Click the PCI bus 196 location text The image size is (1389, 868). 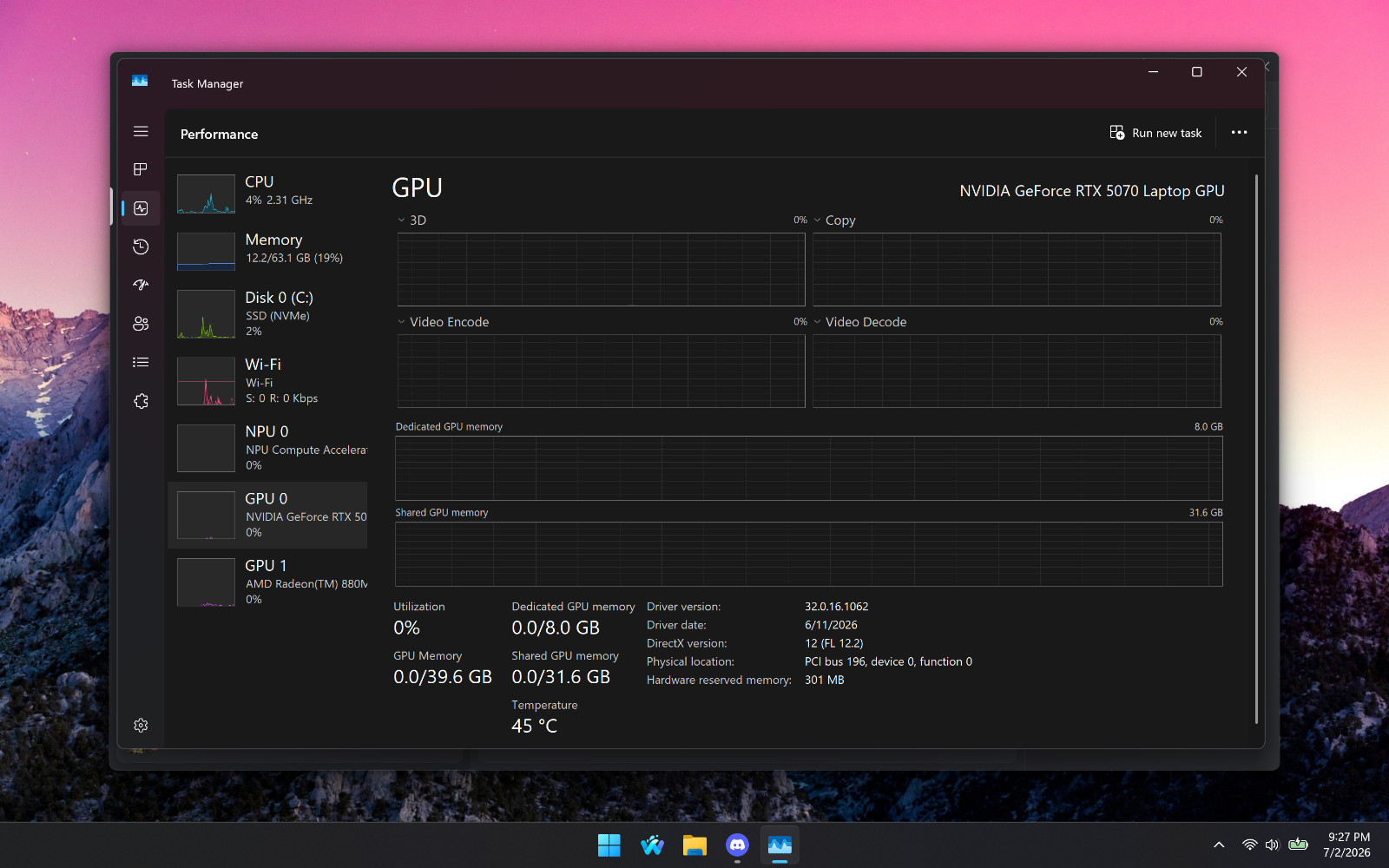pyautogui.click(x=888, y=661)
